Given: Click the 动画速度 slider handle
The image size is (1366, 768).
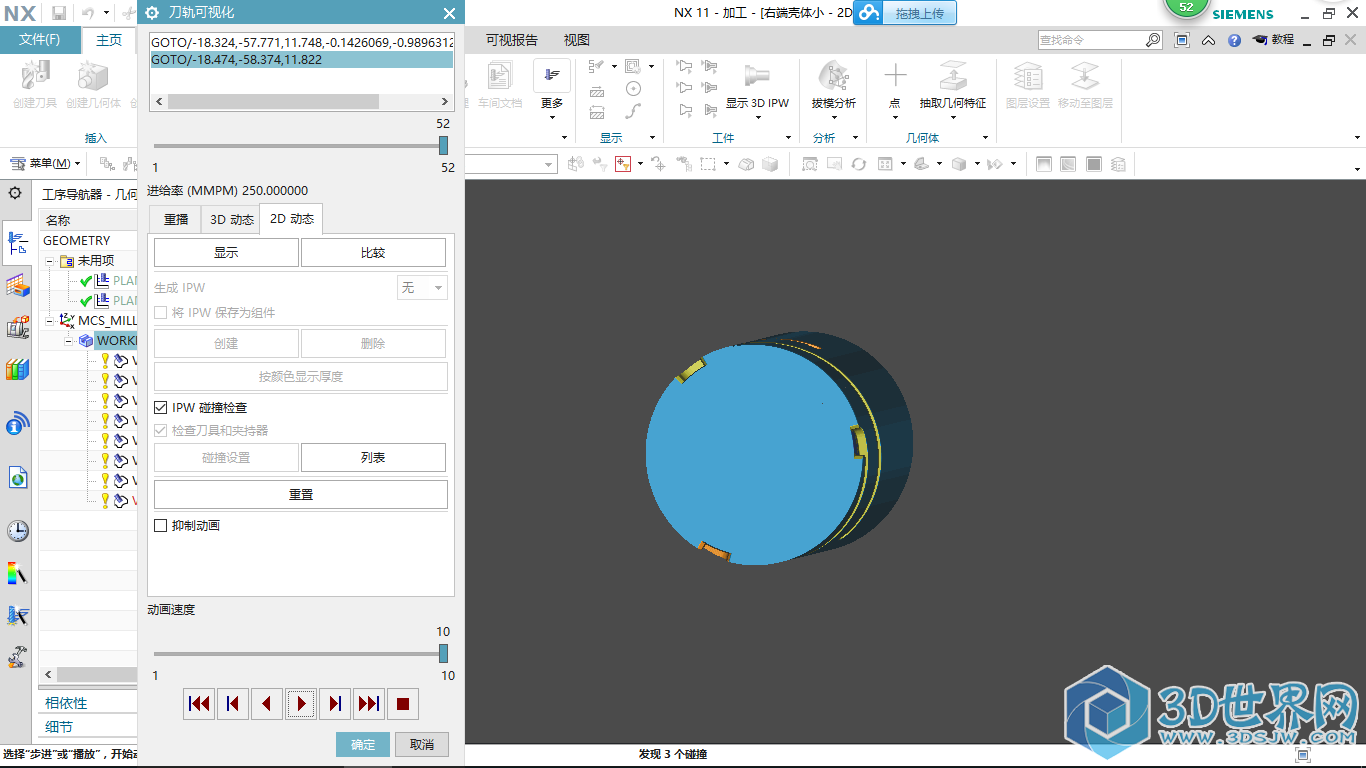Looking at the screenshot, I should click(443, 653).
